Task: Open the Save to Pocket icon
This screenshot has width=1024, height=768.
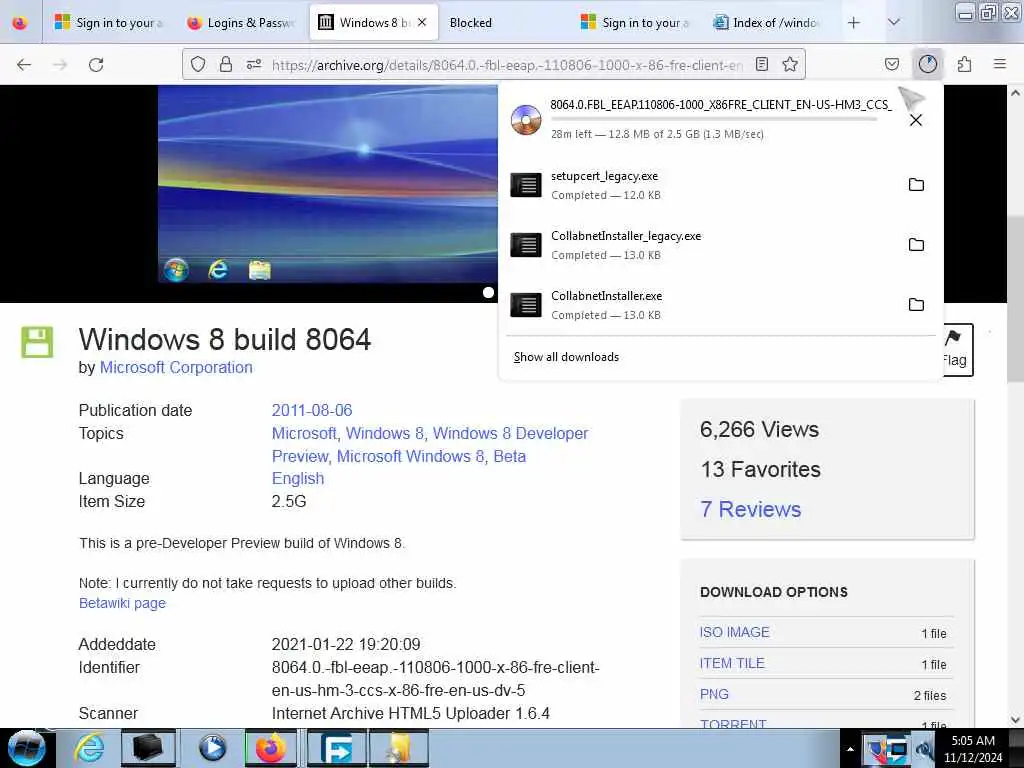Action: pos(891,64)
